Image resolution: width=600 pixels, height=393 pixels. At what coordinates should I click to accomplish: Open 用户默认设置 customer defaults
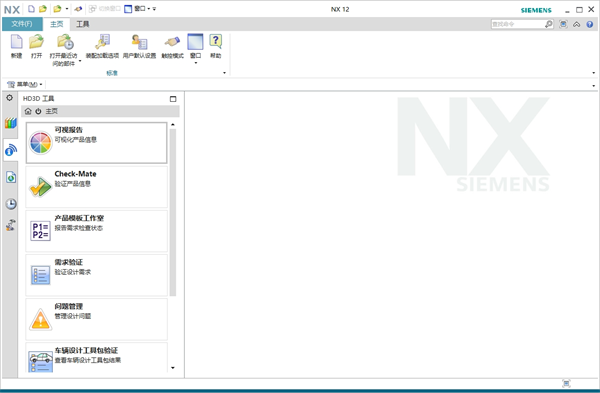point(140,46)
